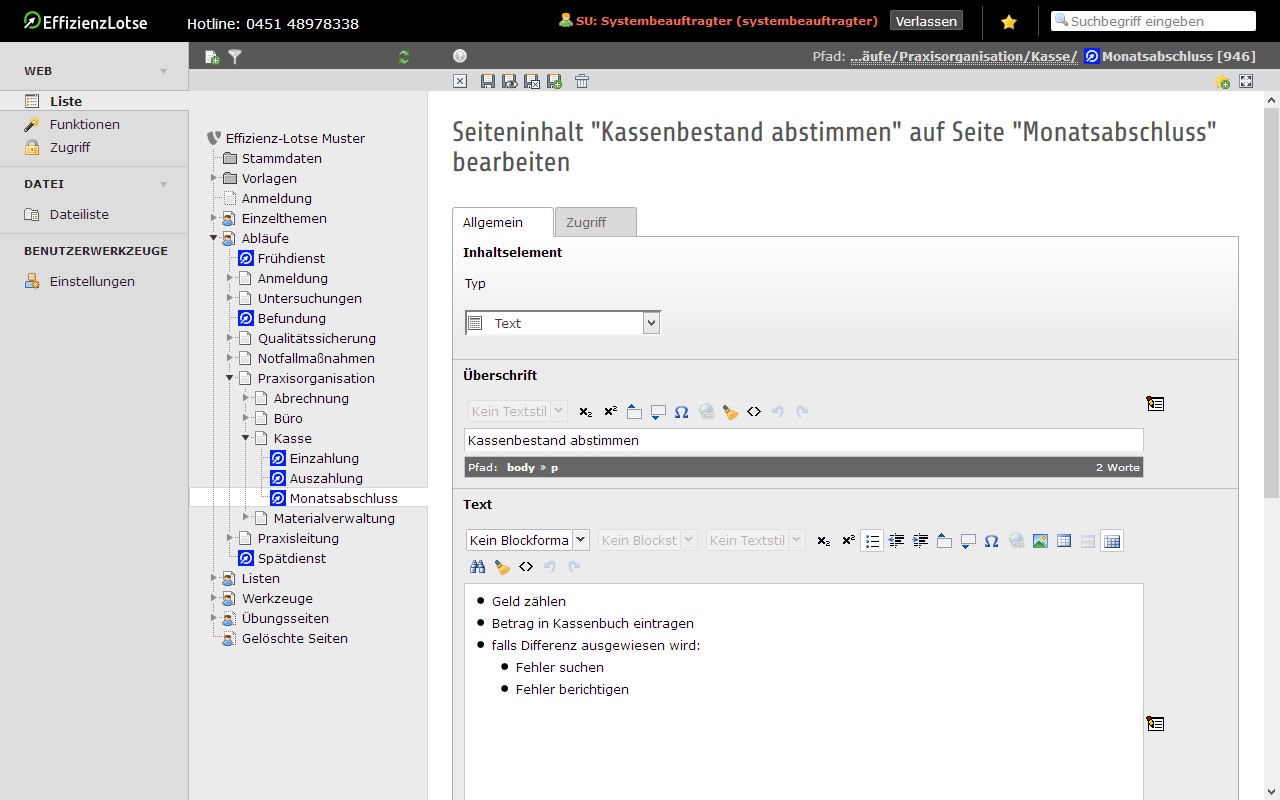This screenshot has height=800, width=1280.
Task: Toggle table borders in the Text editor
Action: point(1112,541)
